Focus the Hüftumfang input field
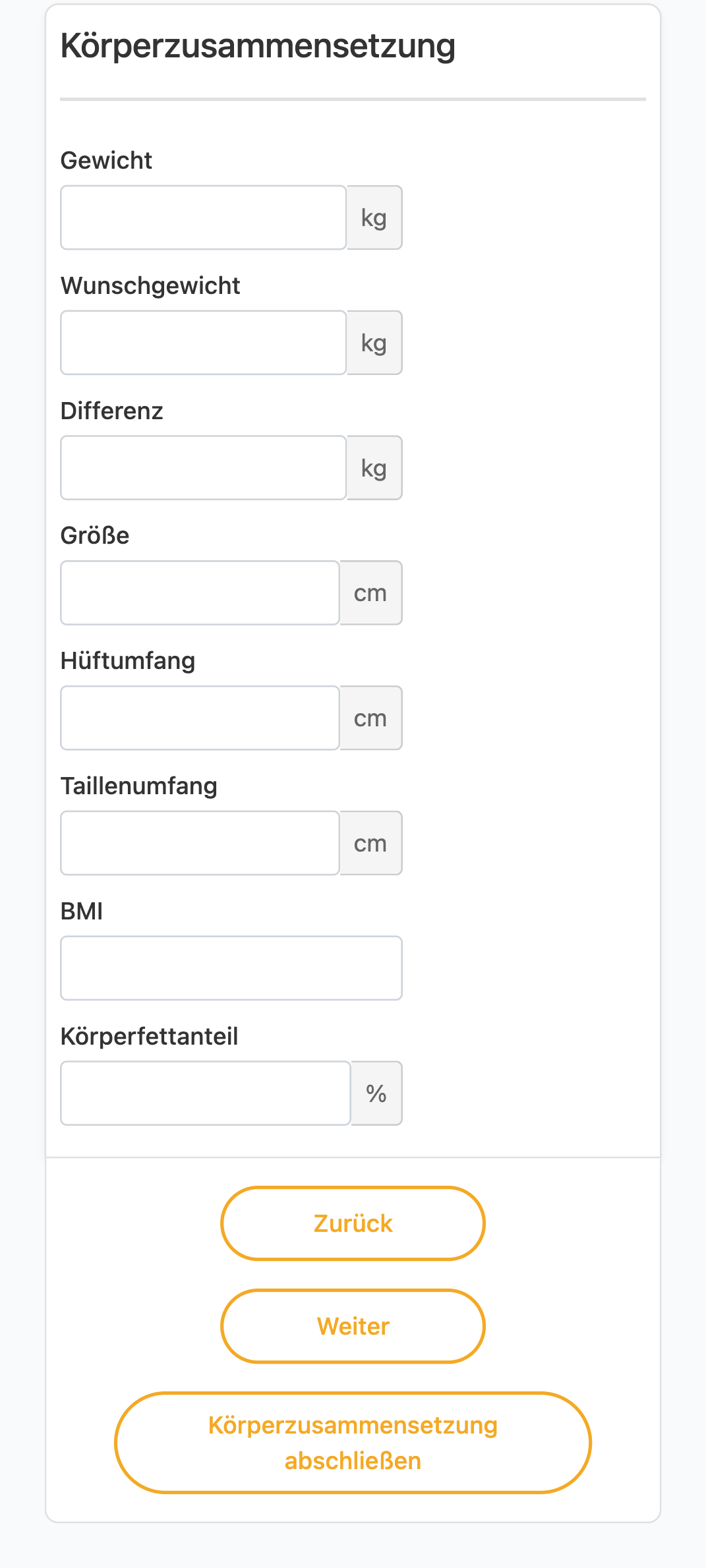Screen dimensions: 706x1568 click(200, 718)
